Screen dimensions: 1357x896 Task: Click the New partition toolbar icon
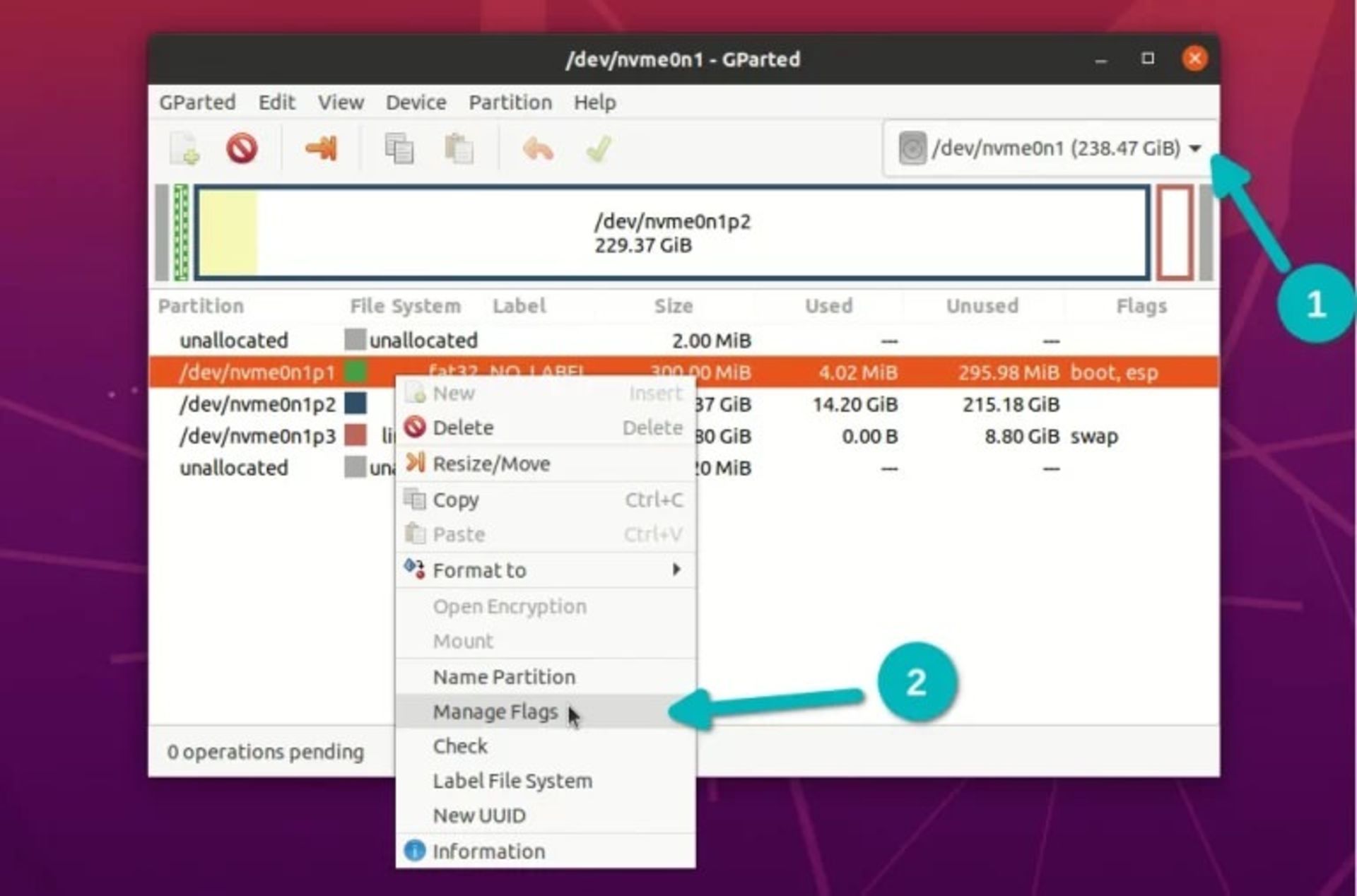coord(185,148)
